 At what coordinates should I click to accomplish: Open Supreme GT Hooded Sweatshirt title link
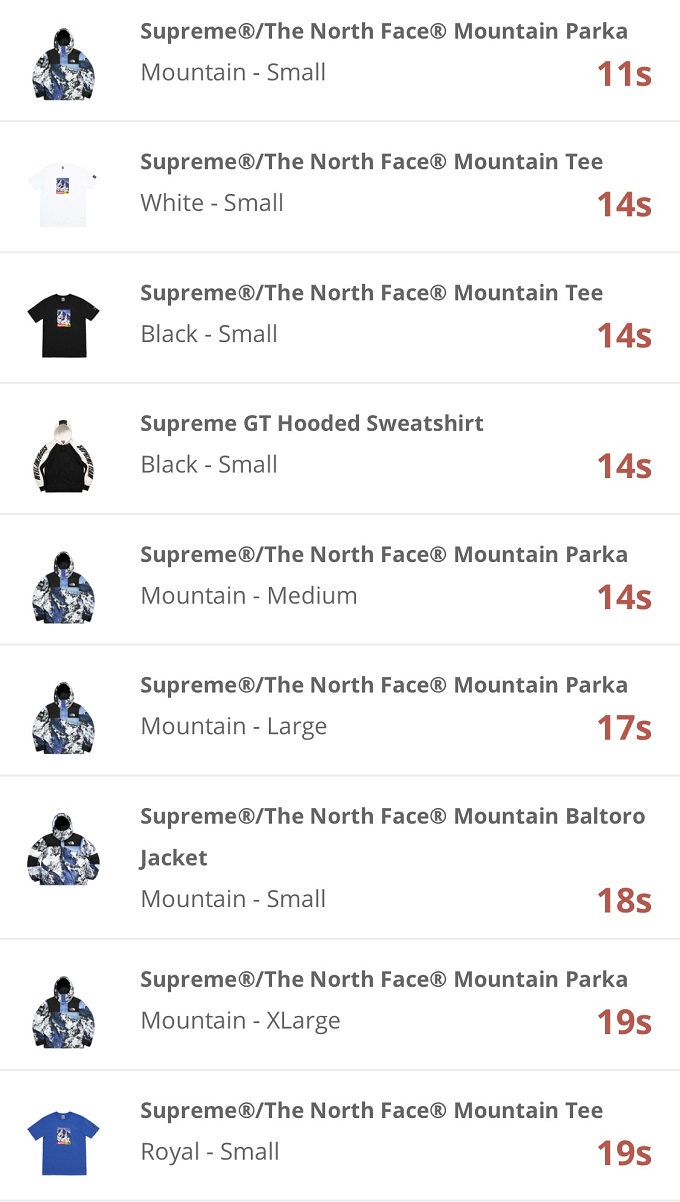point(312,423)
